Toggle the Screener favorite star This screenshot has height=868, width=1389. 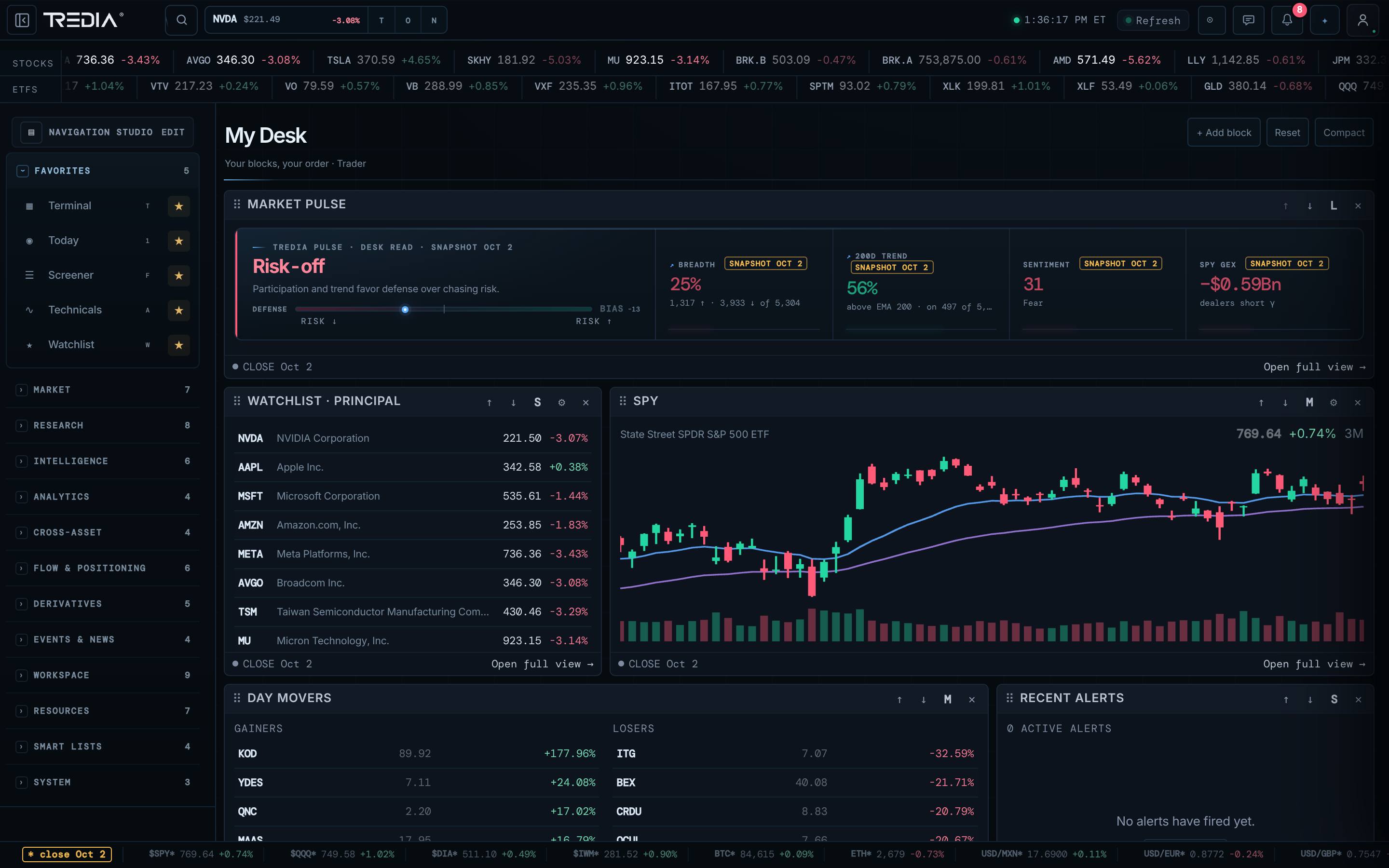click(x=178, y=275)
